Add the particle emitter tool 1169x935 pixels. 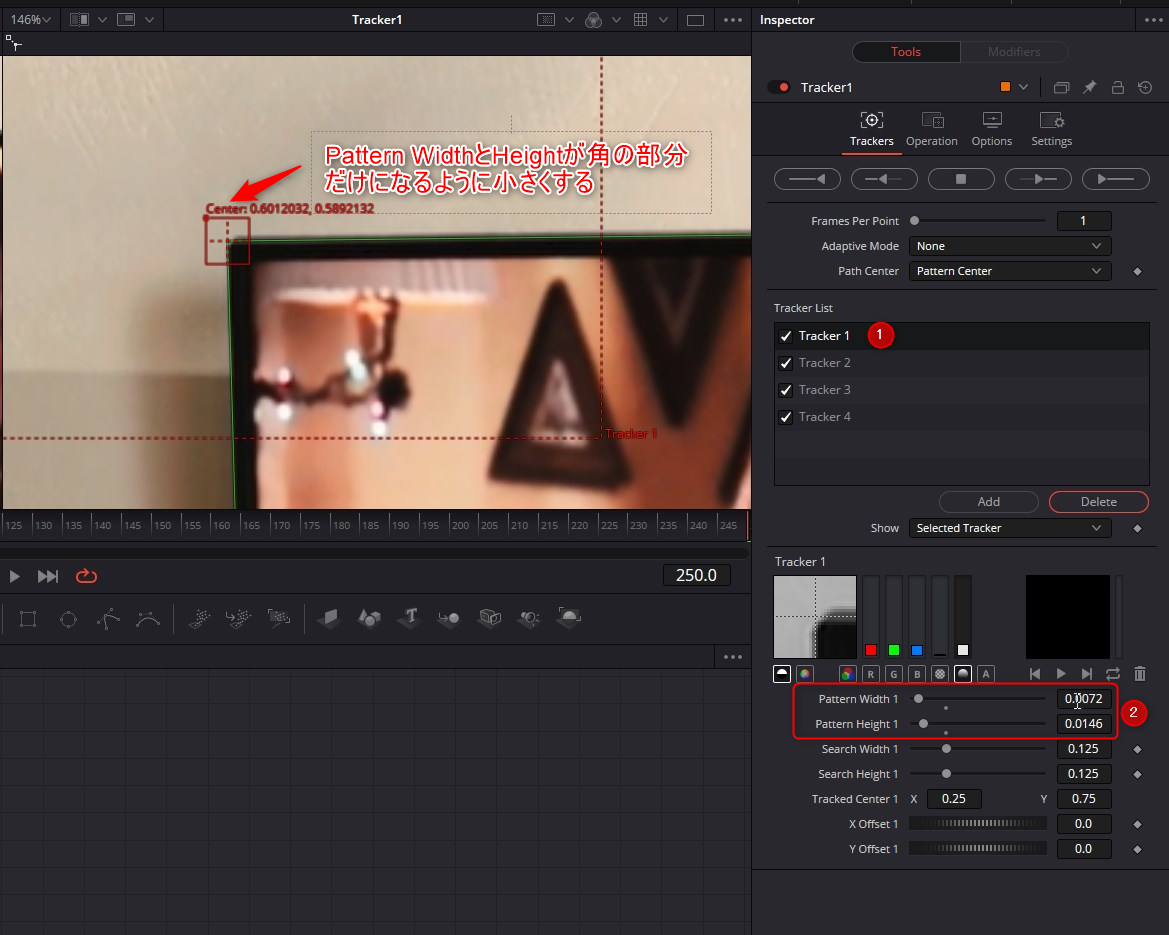(199, 617)
